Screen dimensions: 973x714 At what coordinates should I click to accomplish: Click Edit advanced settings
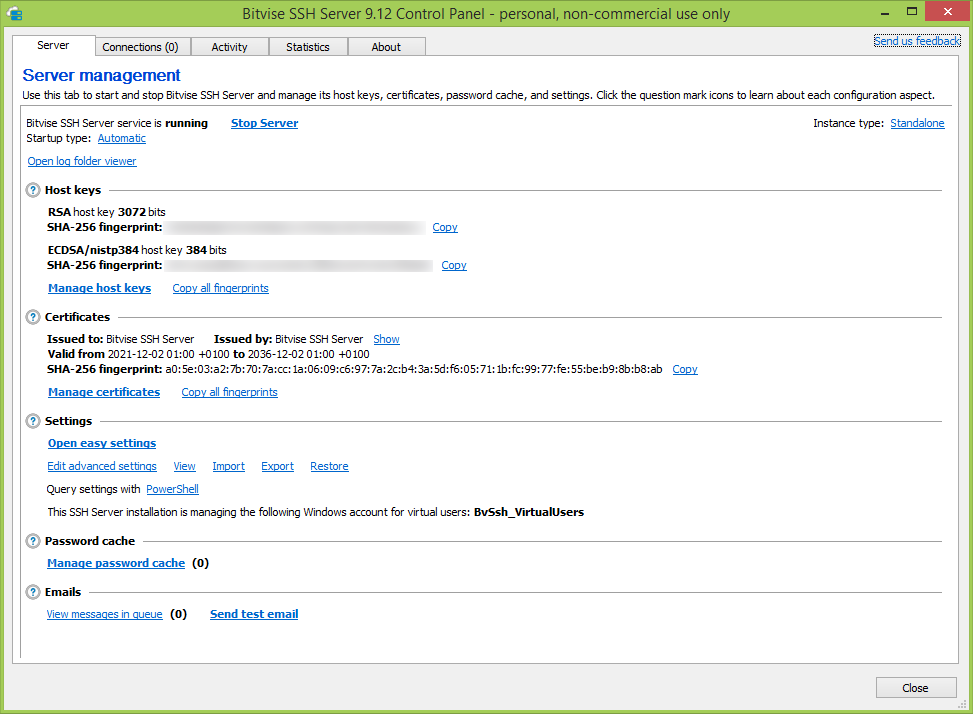click(x=102, y=466)
